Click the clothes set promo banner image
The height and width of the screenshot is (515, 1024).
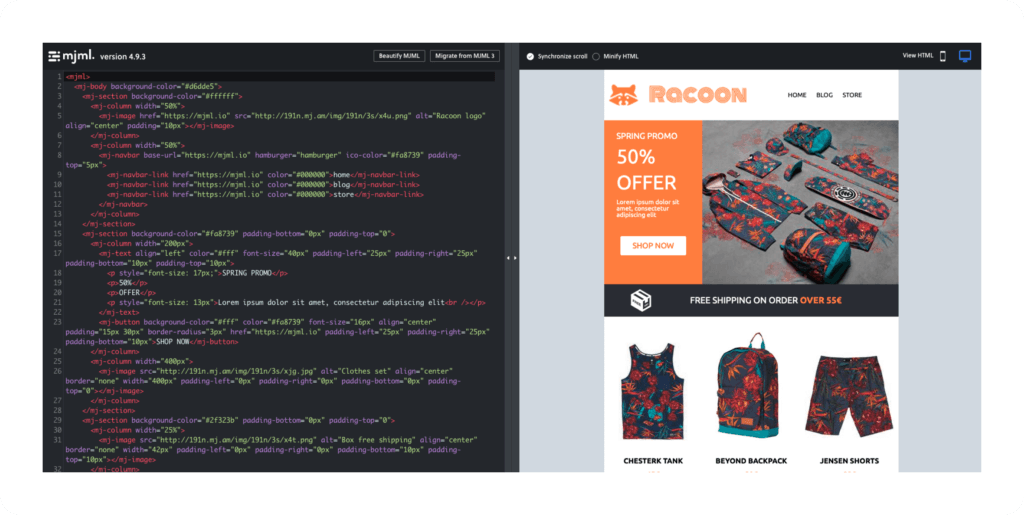click(800, 201)
